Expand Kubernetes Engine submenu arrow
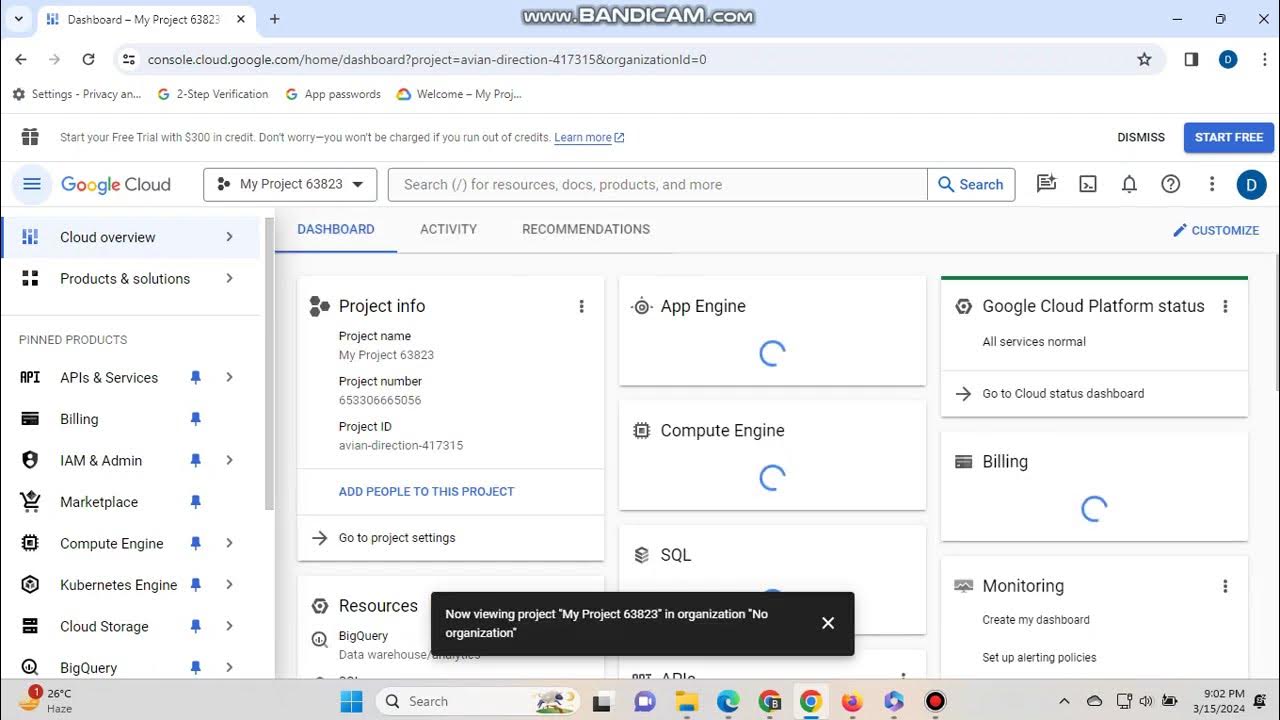Viewport: 1280px width, 720px height. tap(229, 585)
